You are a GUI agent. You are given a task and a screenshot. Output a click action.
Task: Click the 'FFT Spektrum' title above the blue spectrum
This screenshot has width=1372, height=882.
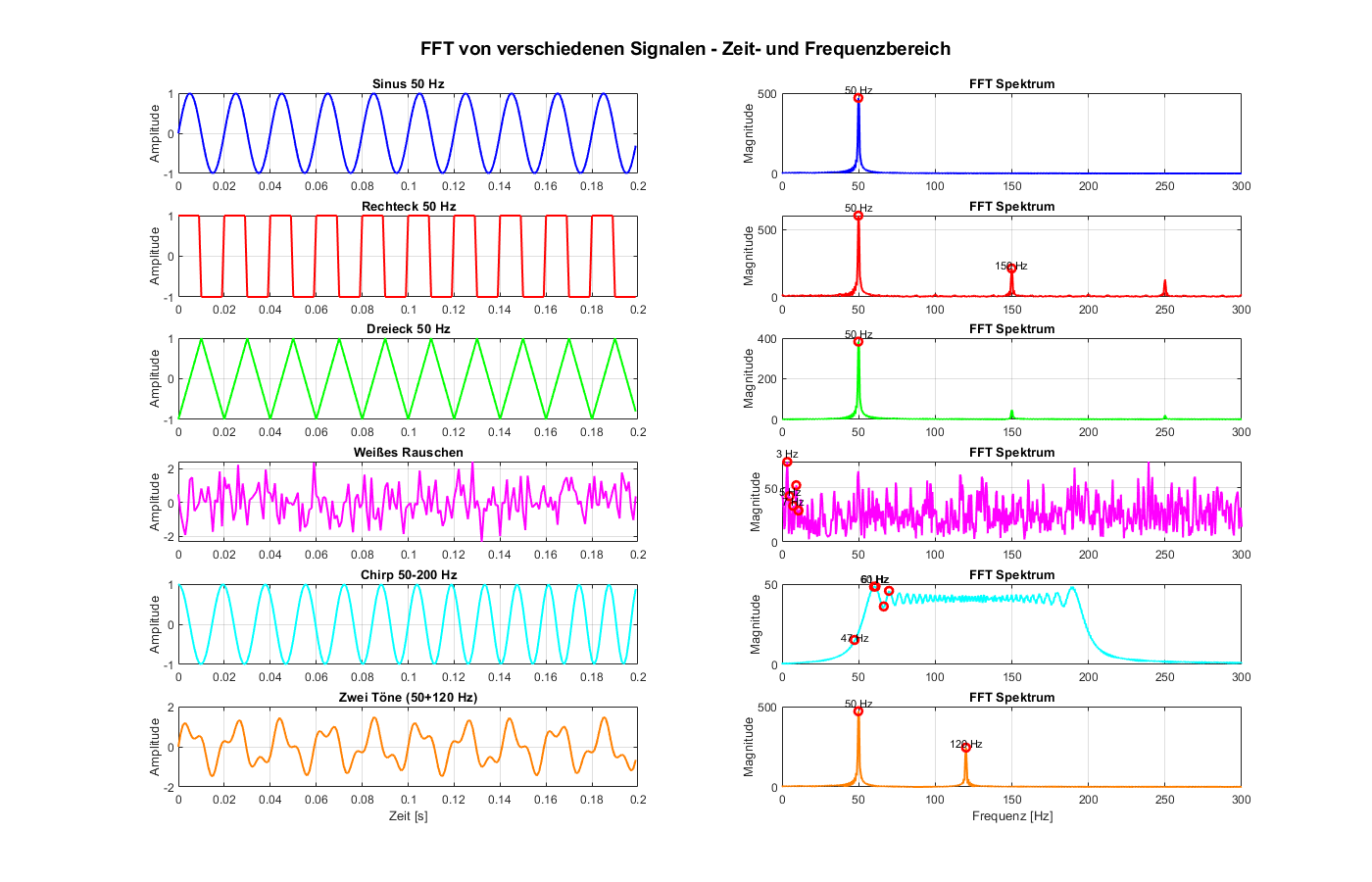1011,84
